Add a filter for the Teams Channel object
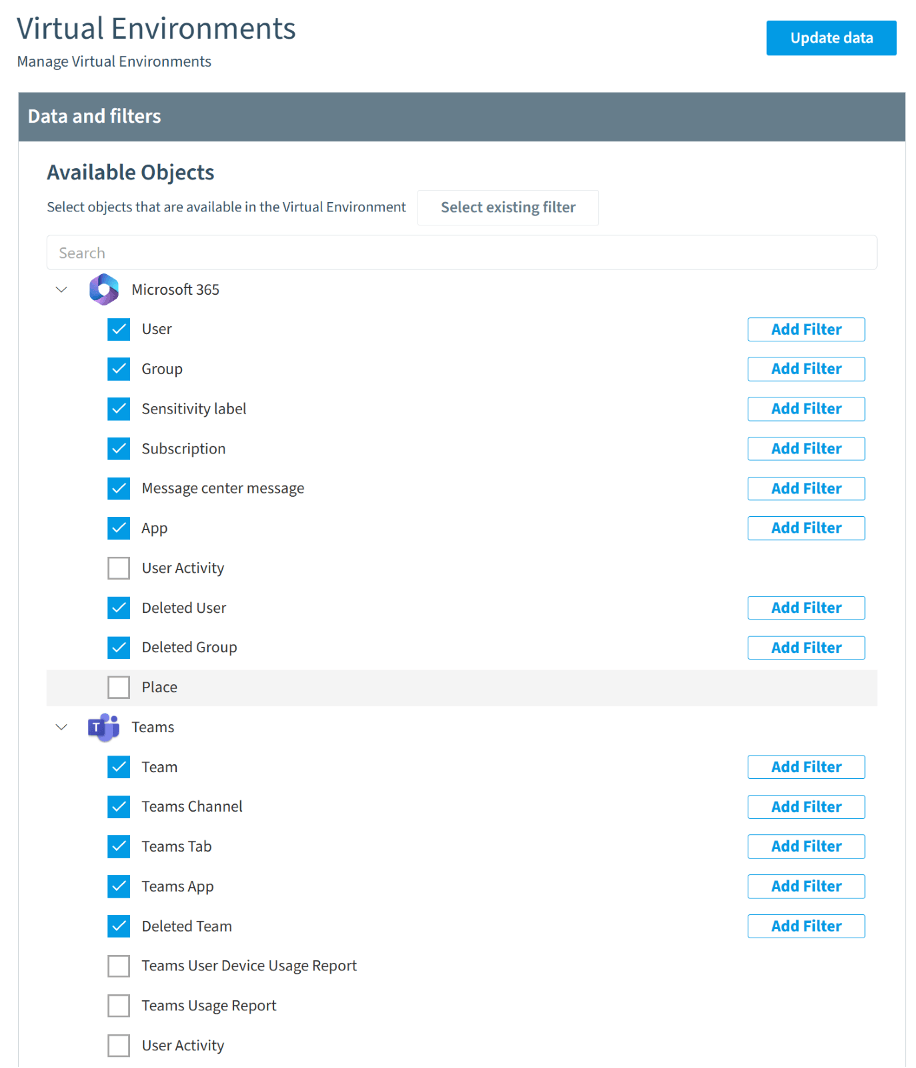This screenshot has height=1068, width=916. tap(806, 806)
